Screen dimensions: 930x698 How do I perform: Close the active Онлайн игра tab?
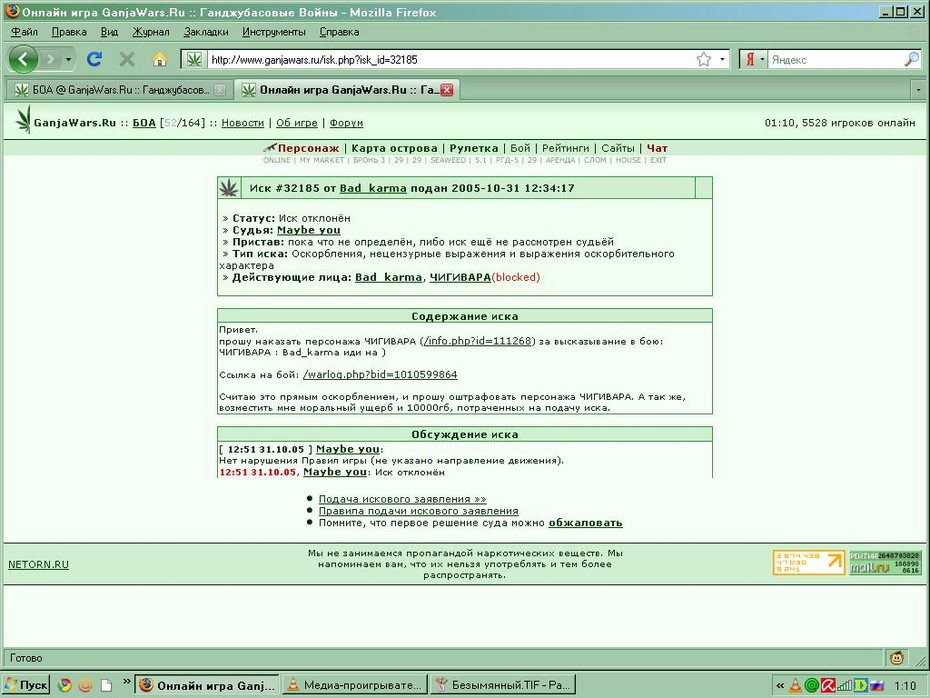coord(447,90)
